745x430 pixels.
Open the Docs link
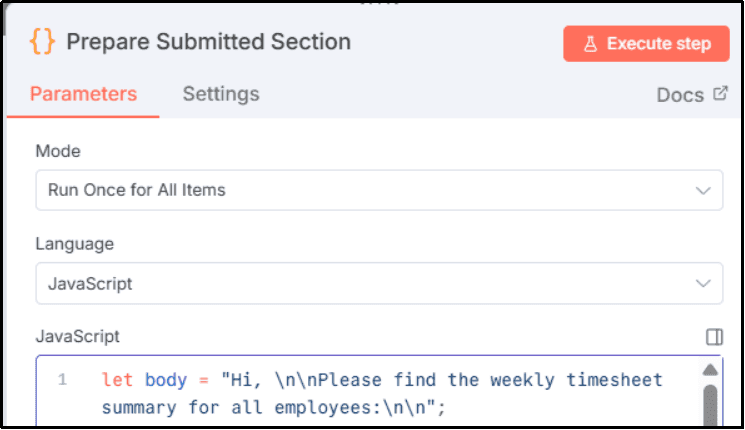(x=680, y=95)
